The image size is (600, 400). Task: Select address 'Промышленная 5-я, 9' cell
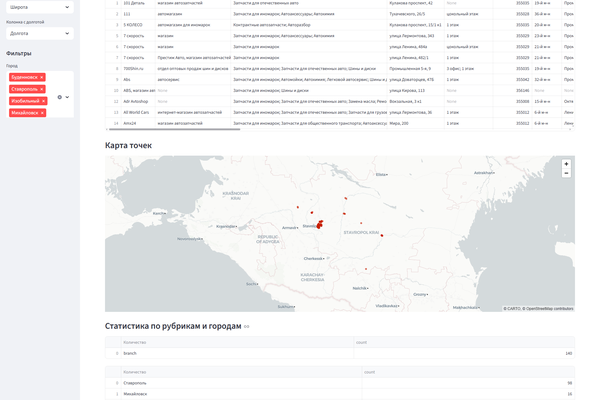point(416,69)
